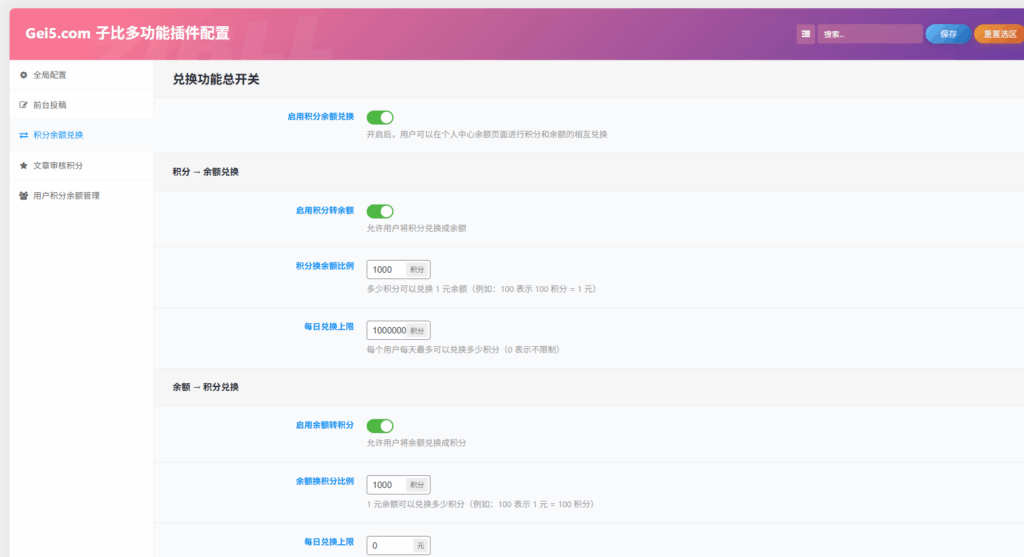This screenshot has width=1024, height=557.
Task: Click the 允许用户将积分兑换成余额 description
Action: 416,228
